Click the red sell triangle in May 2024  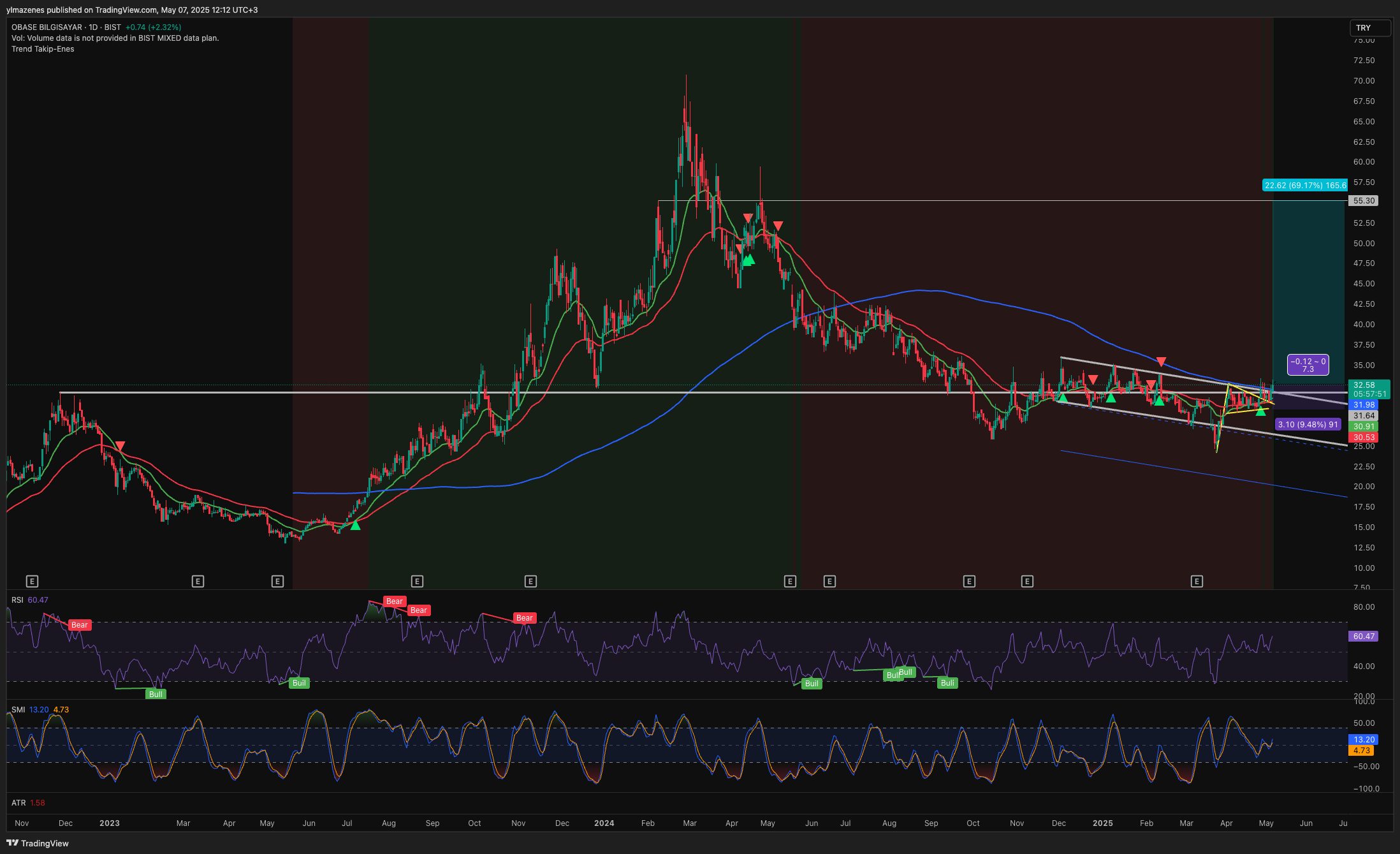(778, 226)
